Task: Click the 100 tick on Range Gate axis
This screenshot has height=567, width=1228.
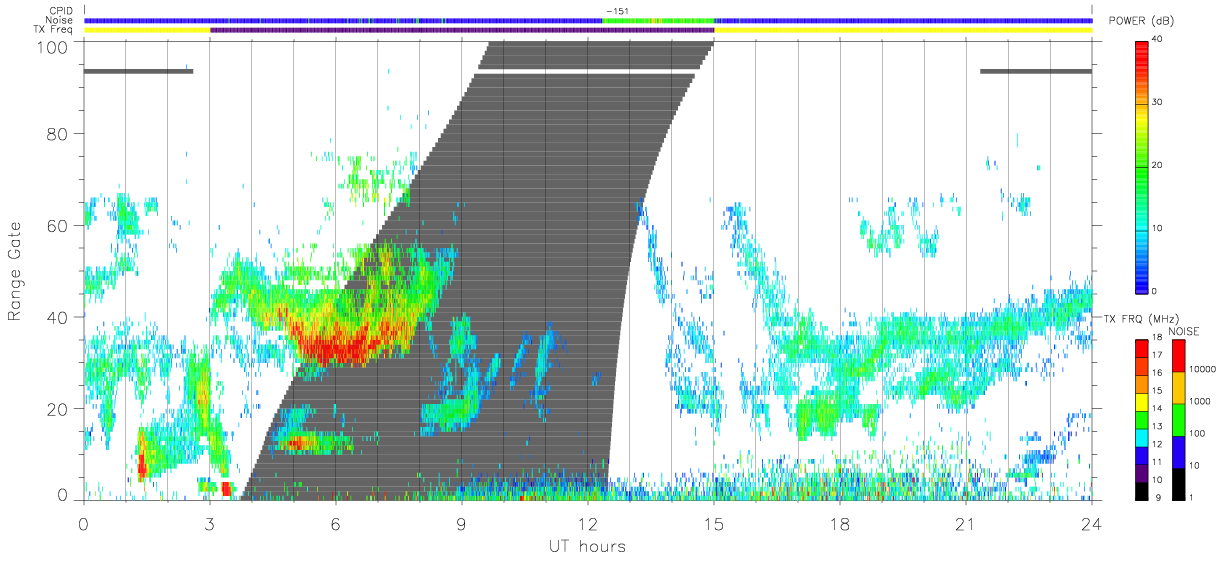Action: pyautogui.click(x=53, y=46)
